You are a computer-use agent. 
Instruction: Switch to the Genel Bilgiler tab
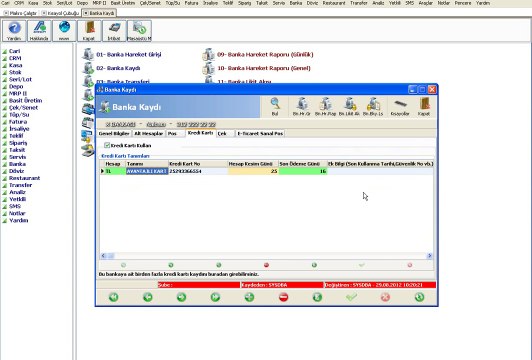(x=114, y=133)
